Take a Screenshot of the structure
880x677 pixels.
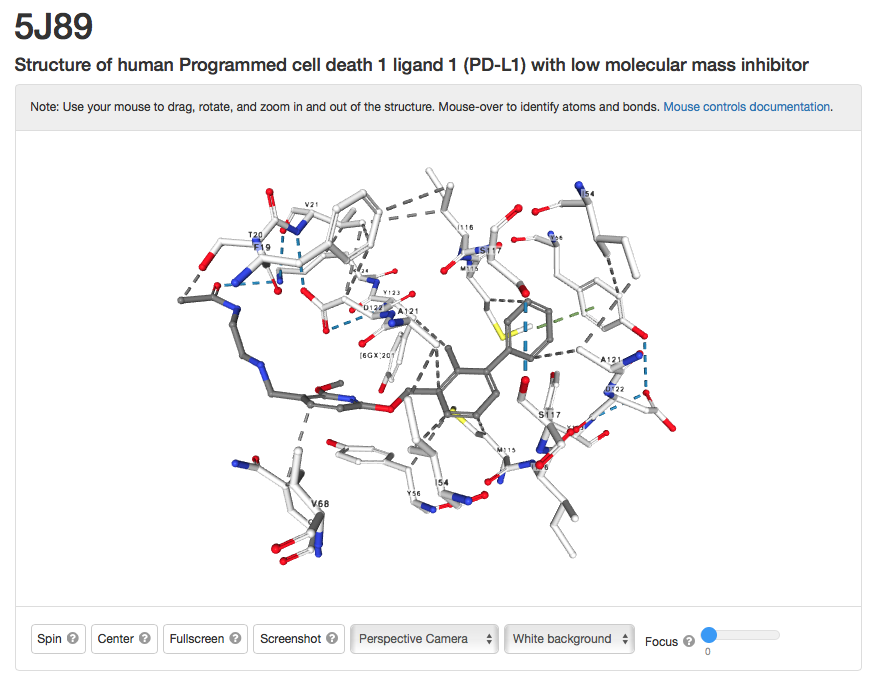tap(299, 639)
